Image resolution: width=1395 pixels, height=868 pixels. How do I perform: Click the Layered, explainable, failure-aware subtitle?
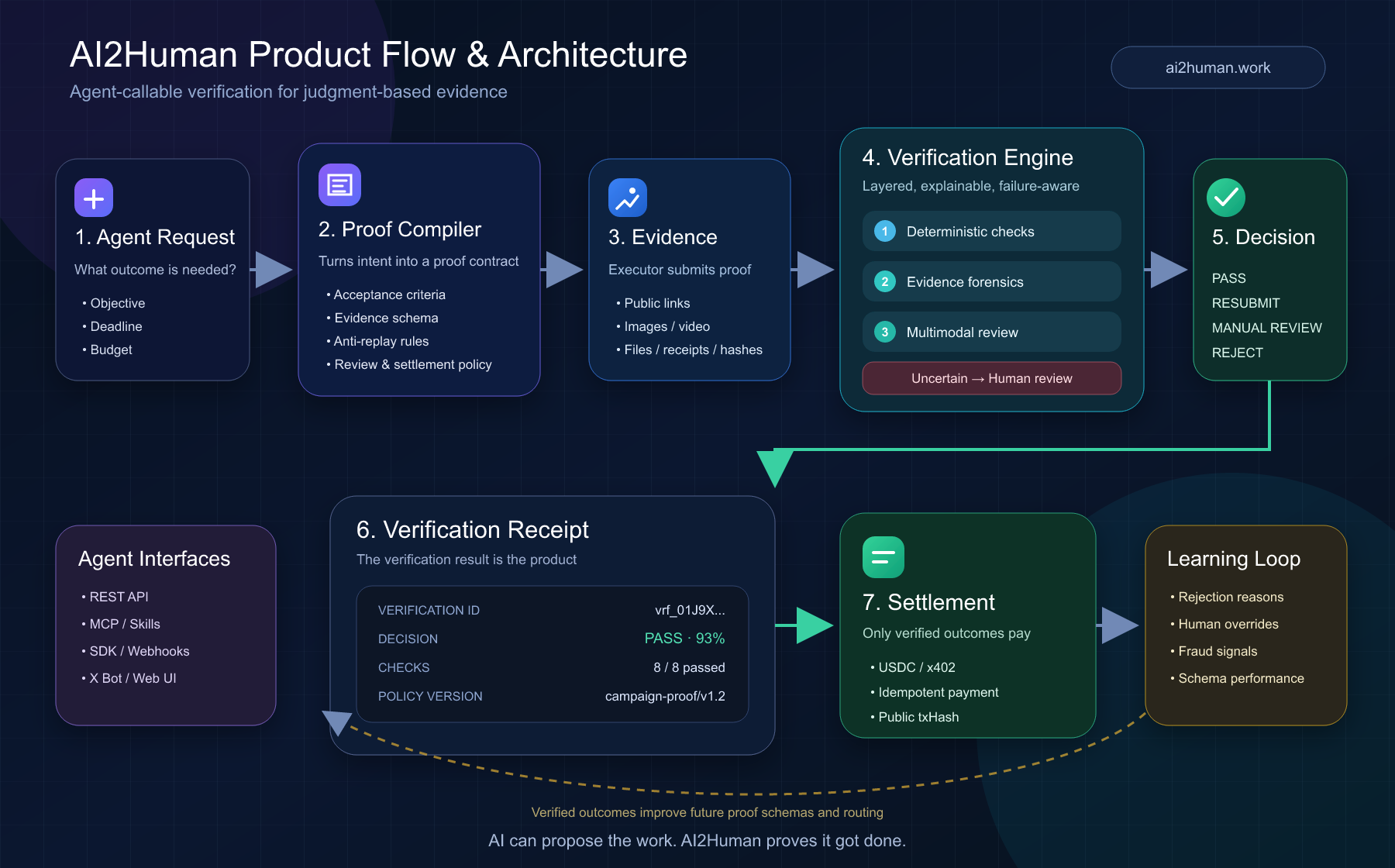pos(970,186)
